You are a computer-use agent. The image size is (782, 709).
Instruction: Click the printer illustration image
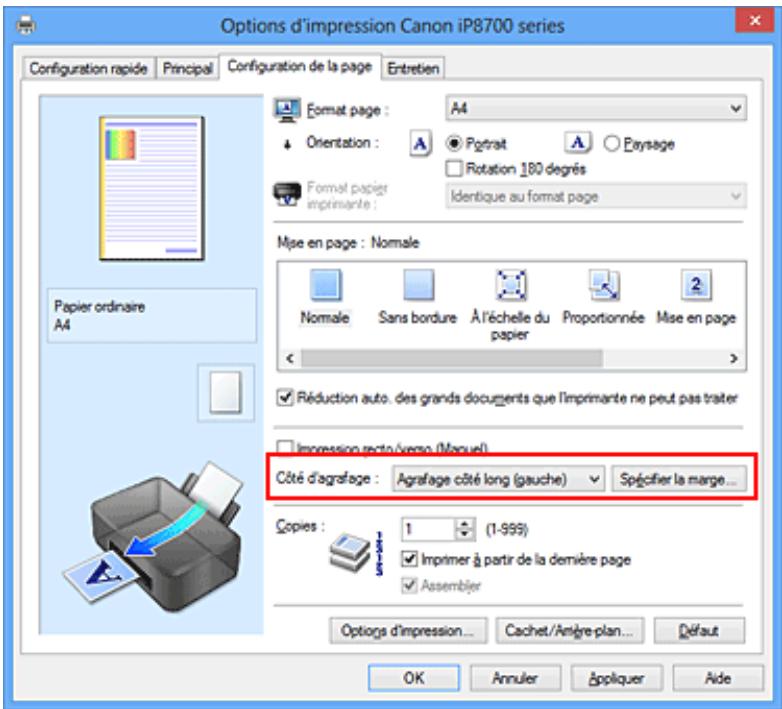155,536
